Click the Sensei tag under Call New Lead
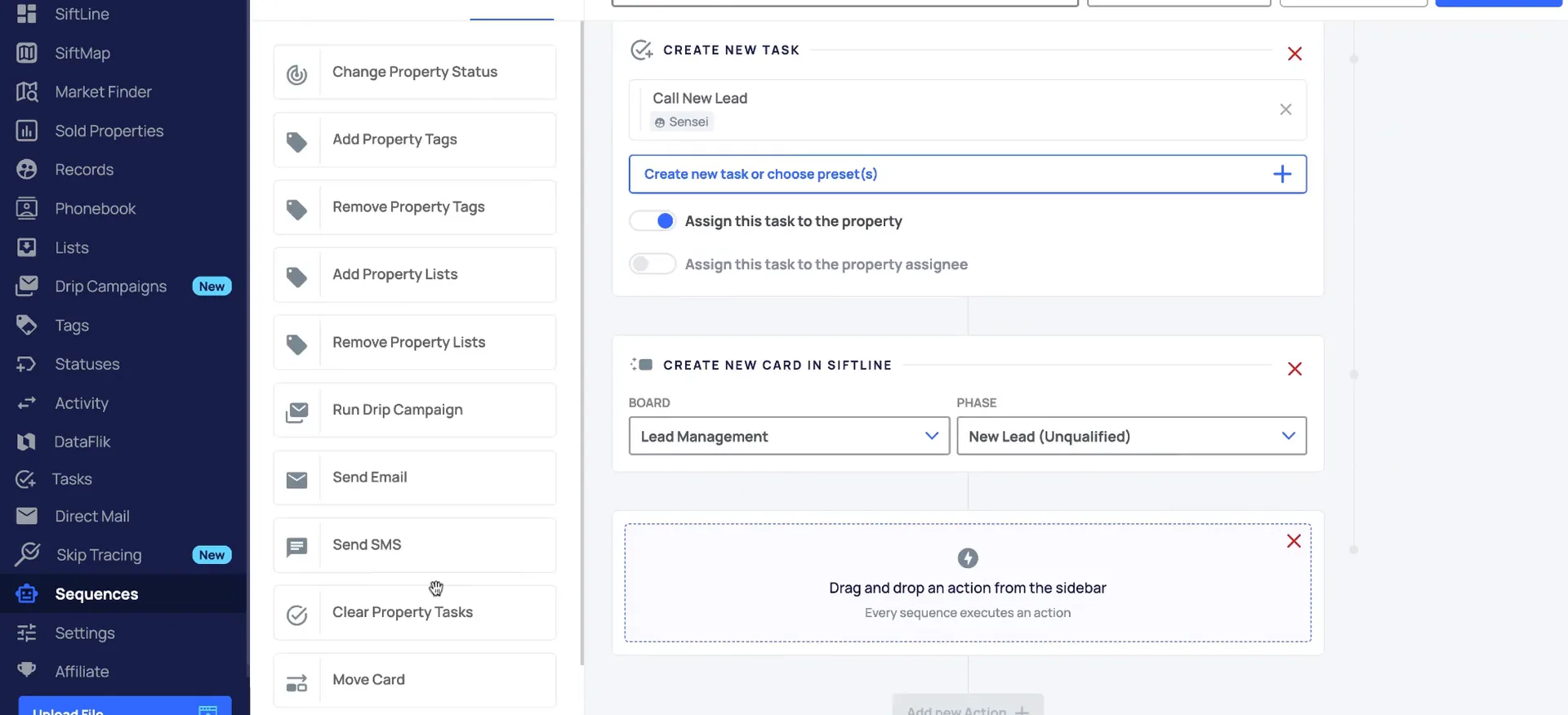The image size is (1568, 715). click(682, 122)
